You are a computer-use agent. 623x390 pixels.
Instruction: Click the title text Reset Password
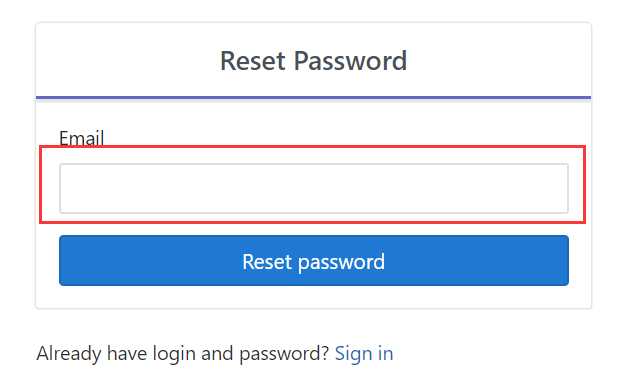click(313, 61)
